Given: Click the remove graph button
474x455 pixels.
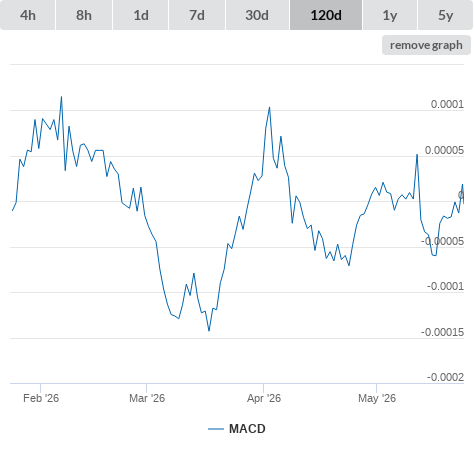Looking at the screenshot, I should [x=426, y=45].
